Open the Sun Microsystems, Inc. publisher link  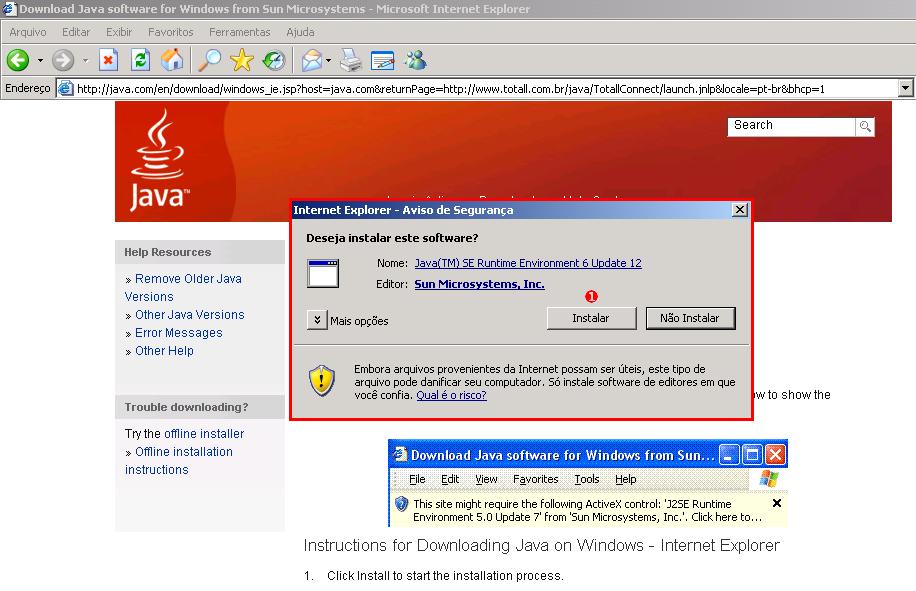pos(479,284)
